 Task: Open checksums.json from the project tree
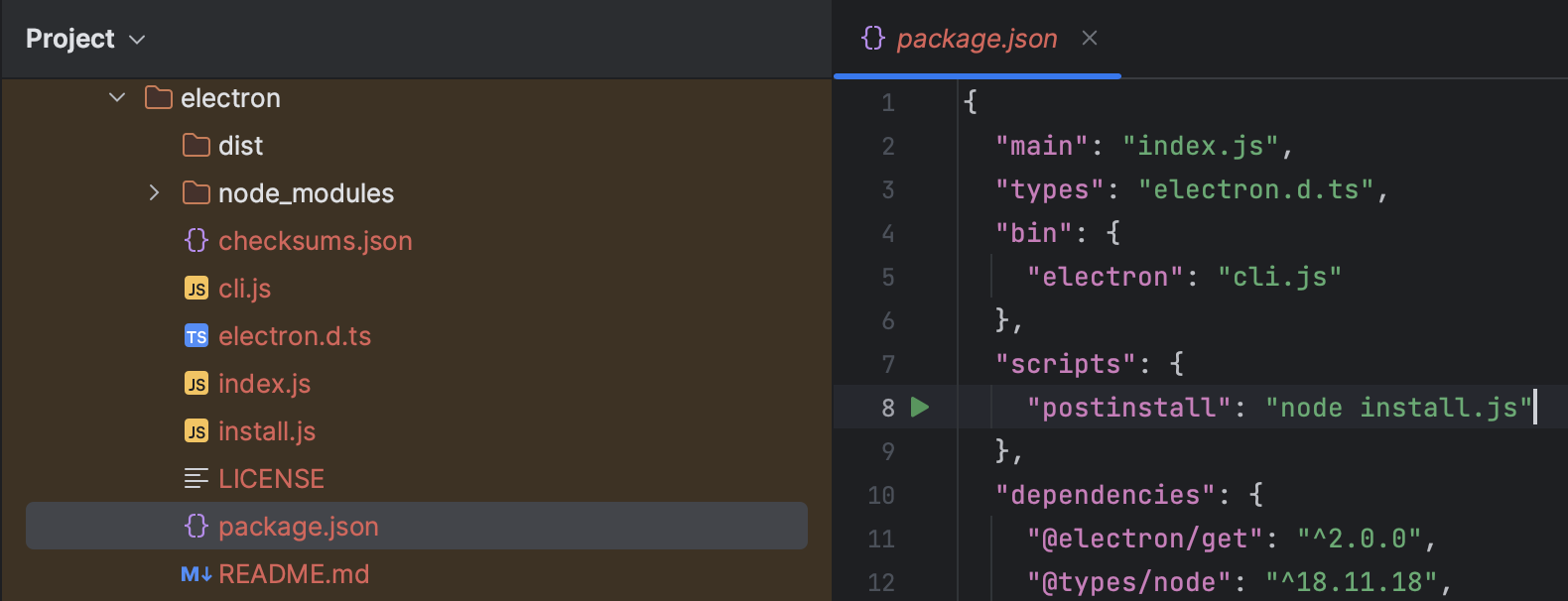(x=315, y=241)
